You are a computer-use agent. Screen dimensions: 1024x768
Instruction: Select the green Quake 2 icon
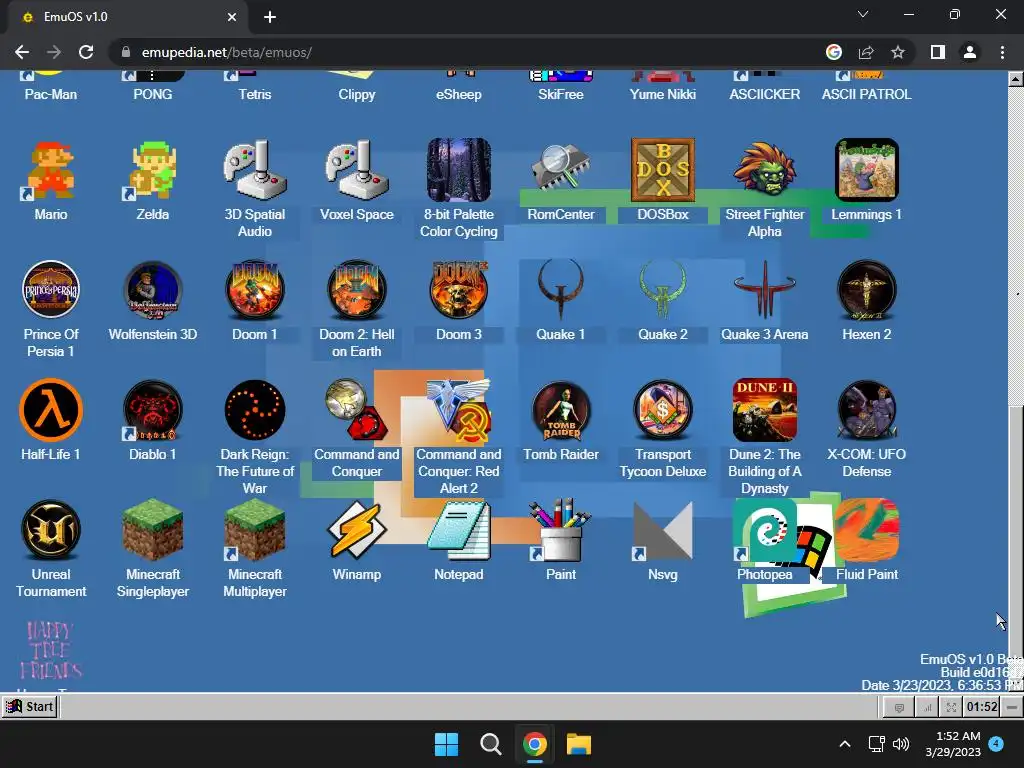[663, 291]
